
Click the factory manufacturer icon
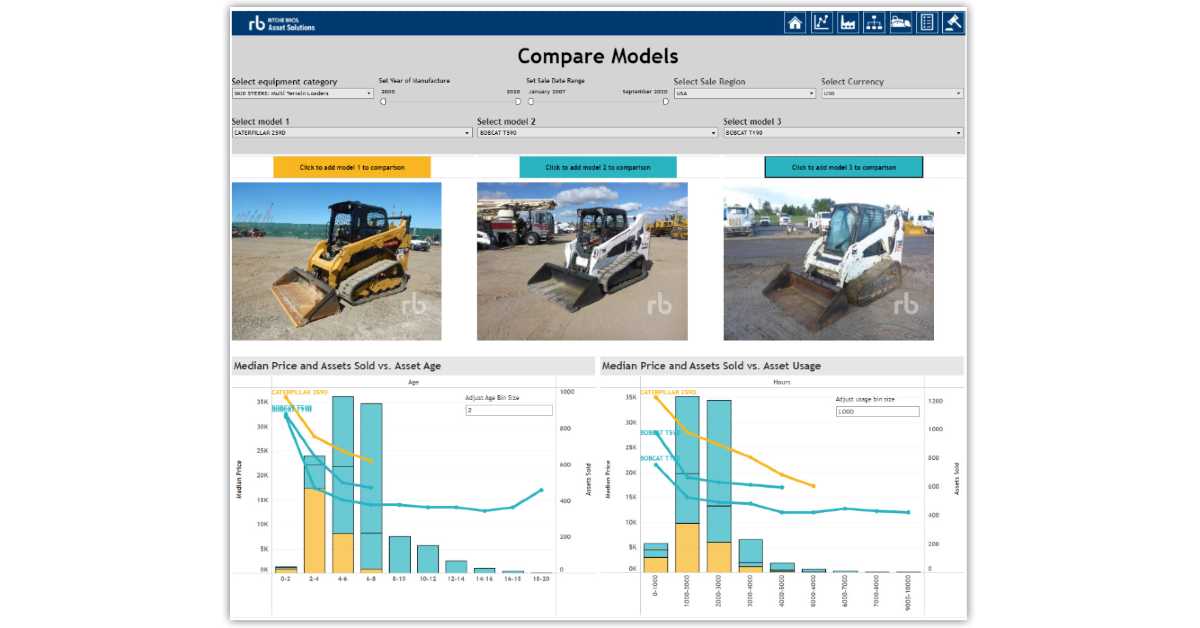[x=848, y=23]
